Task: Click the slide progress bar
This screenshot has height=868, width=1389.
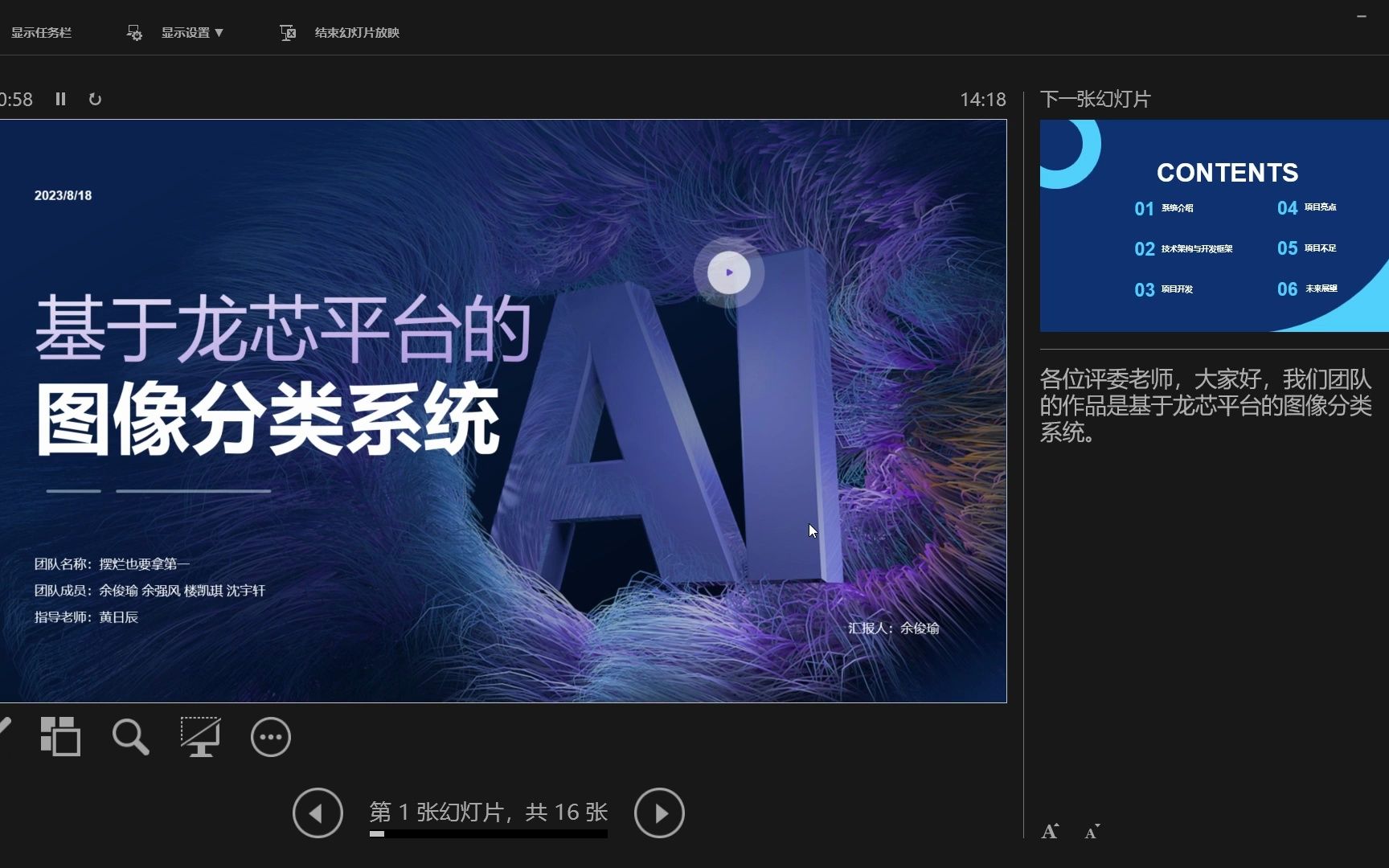Action: (489, 834)
